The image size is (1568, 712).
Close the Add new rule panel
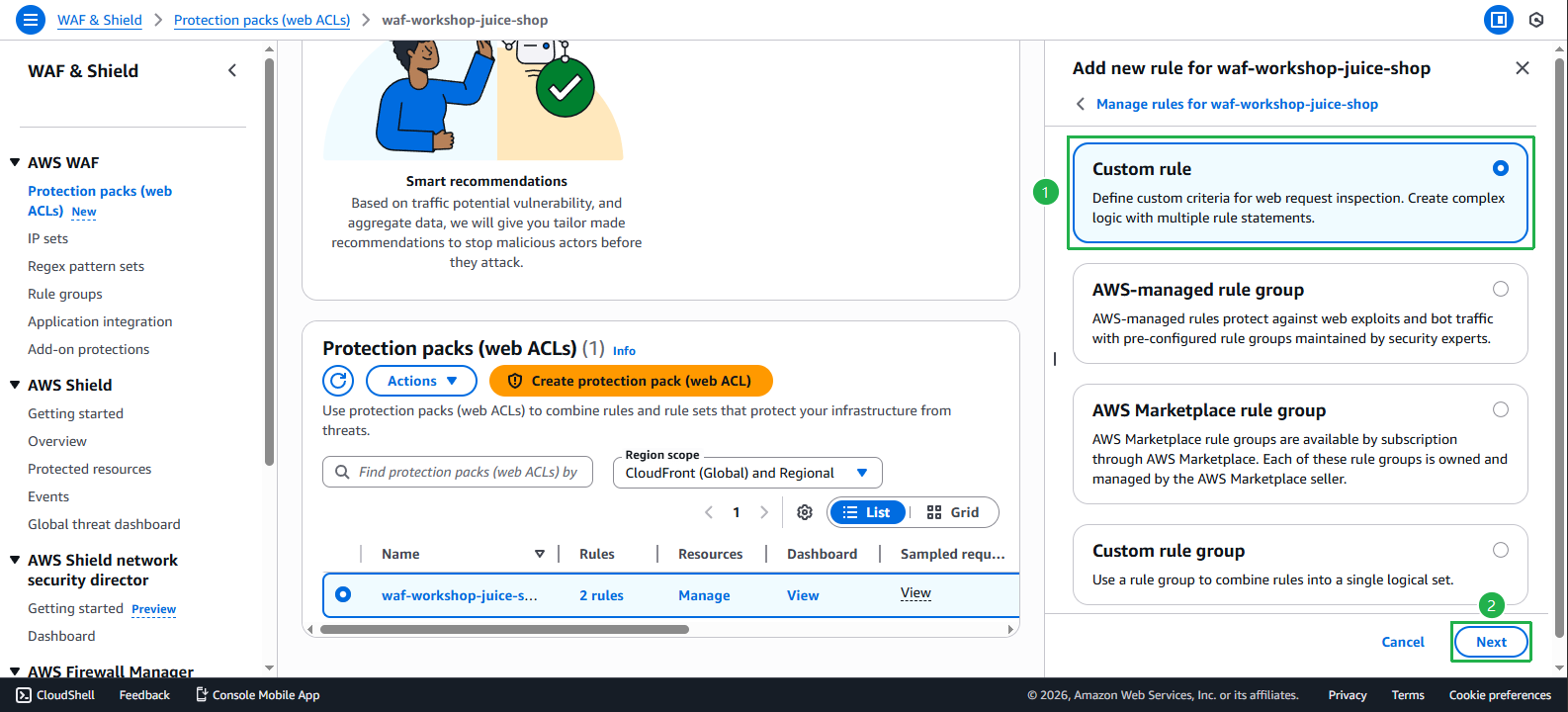click(1523, 68)
